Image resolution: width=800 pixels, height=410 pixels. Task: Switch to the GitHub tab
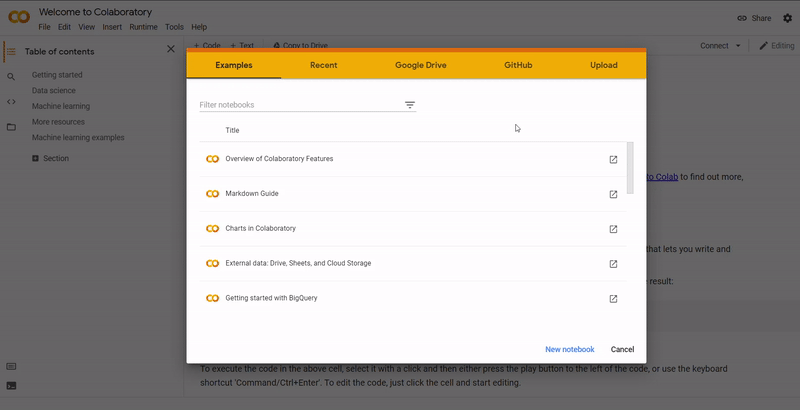coord(518,65)
